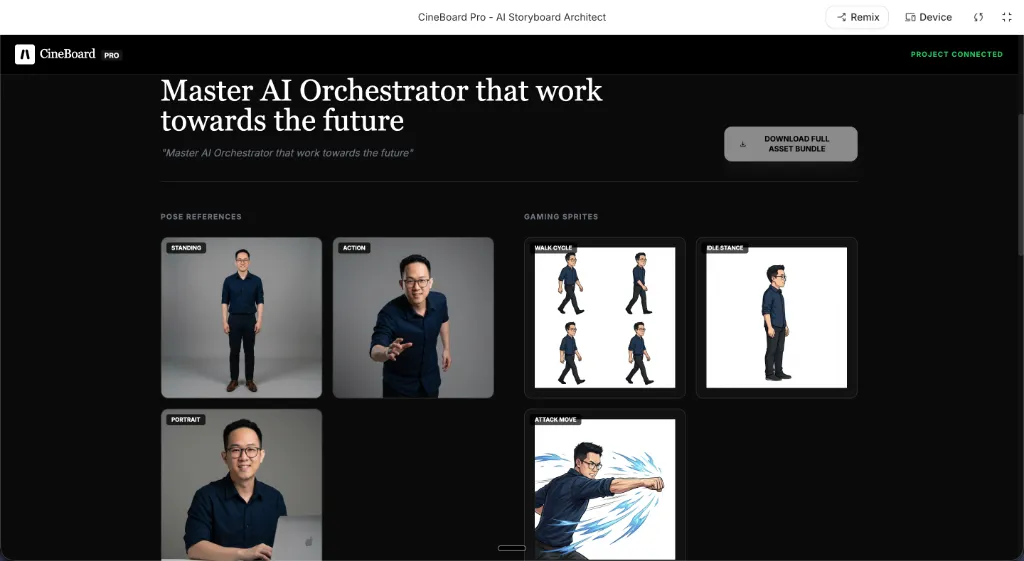Screen dimensions: 1024x561
Task: Click the fullscreen icon in top bar
Action: [1006, 17]
